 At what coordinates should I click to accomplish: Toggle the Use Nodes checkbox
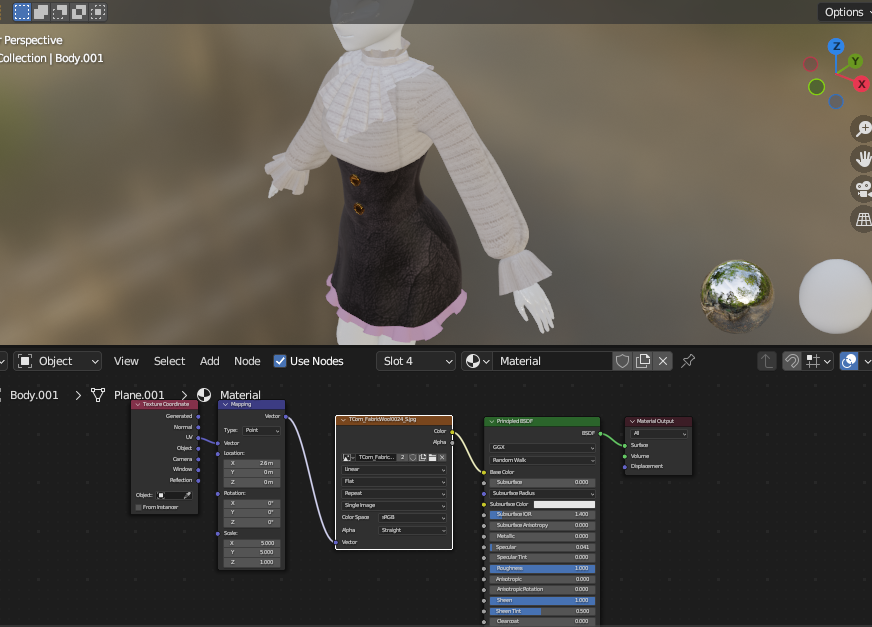pyautogui.click(x=280, y=361)
